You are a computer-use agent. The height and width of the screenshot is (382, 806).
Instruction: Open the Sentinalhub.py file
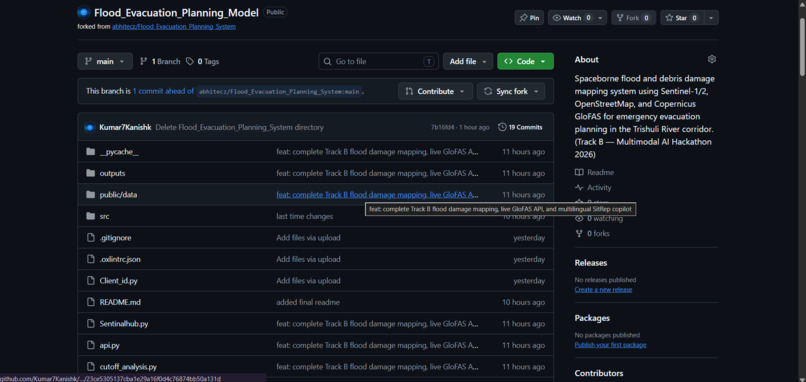[x=124, y=324]
